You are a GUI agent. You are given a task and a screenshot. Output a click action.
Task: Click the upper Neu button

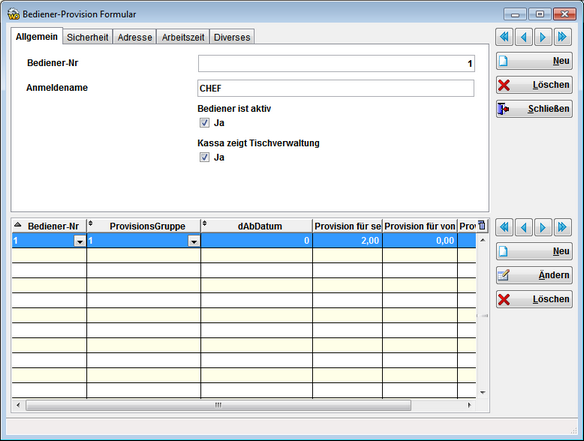[x=534, y=61]
